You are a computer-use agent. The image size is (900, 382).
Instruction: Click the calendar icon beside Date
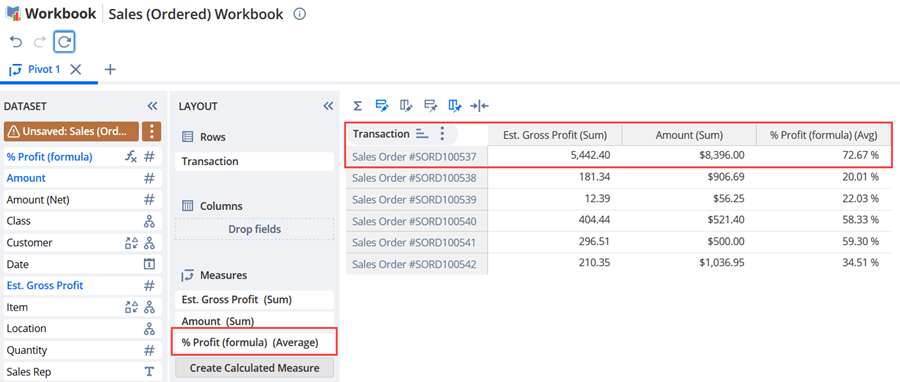149,264
